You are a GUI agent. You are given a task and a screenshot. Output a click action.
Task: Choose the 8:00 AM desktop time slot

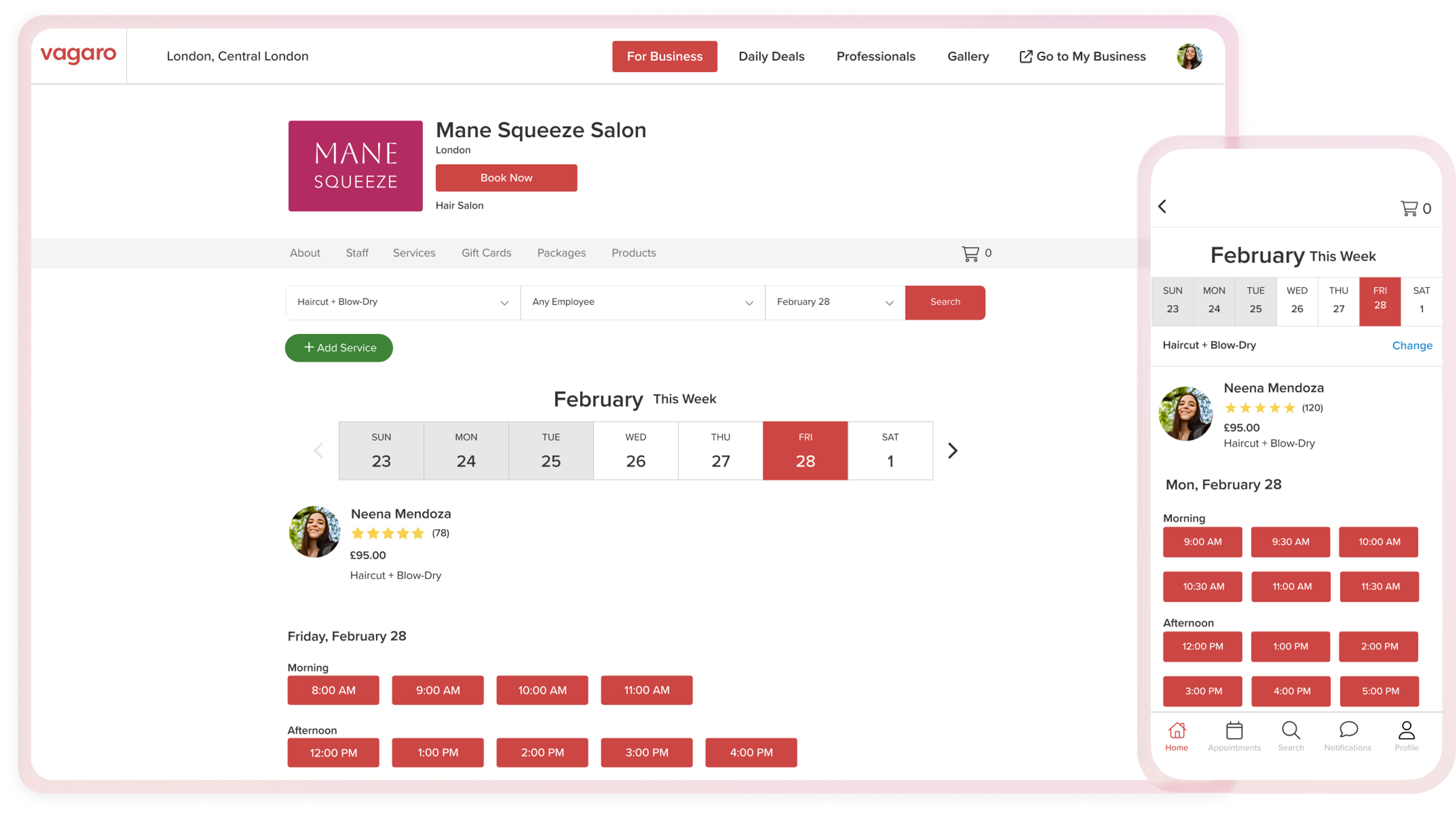click(x=334, y=690)
